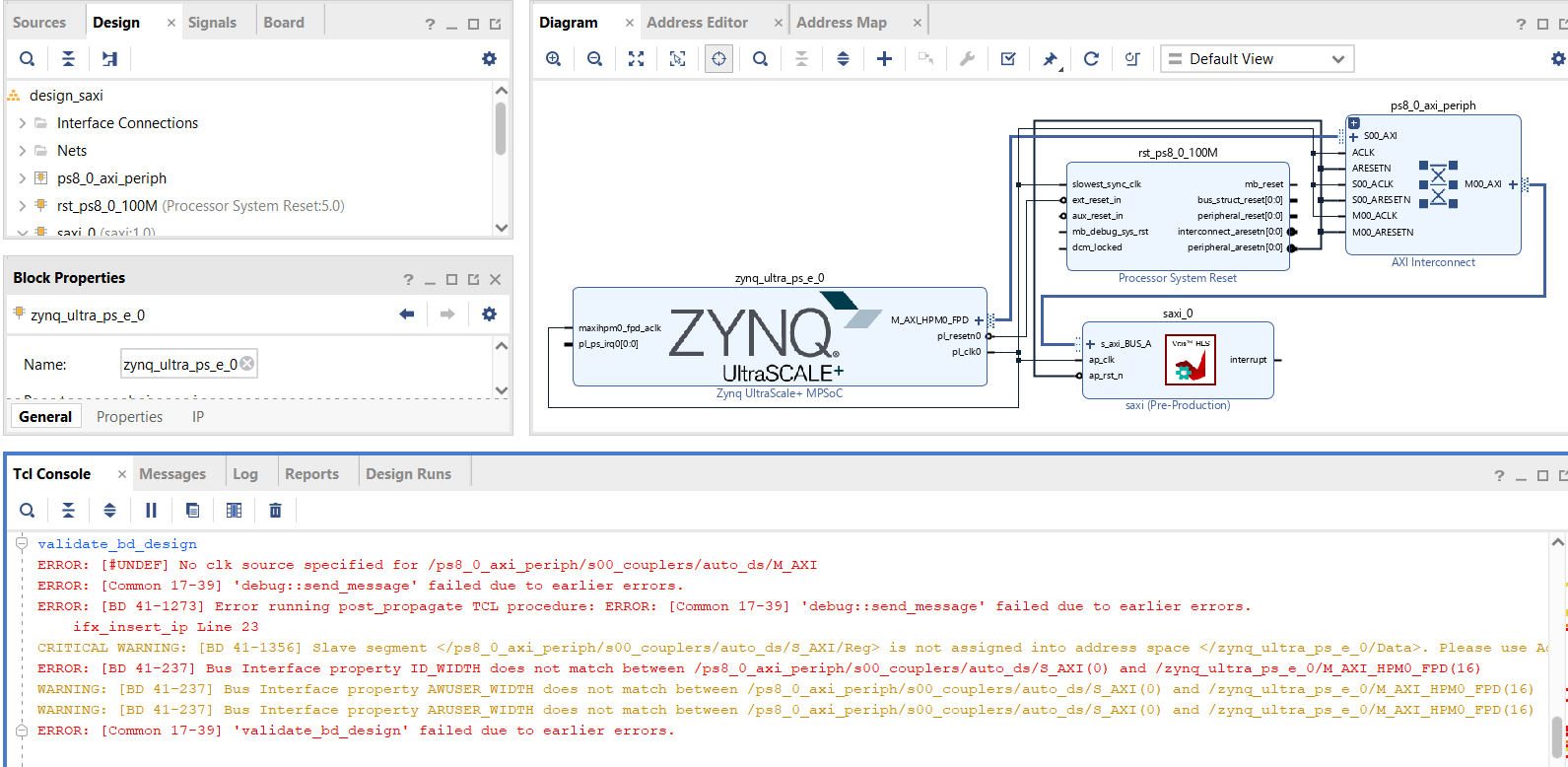The height and width of the screenshot is (767, 1568).
Task: Open the Default View dropdown
Action: 1257,59
